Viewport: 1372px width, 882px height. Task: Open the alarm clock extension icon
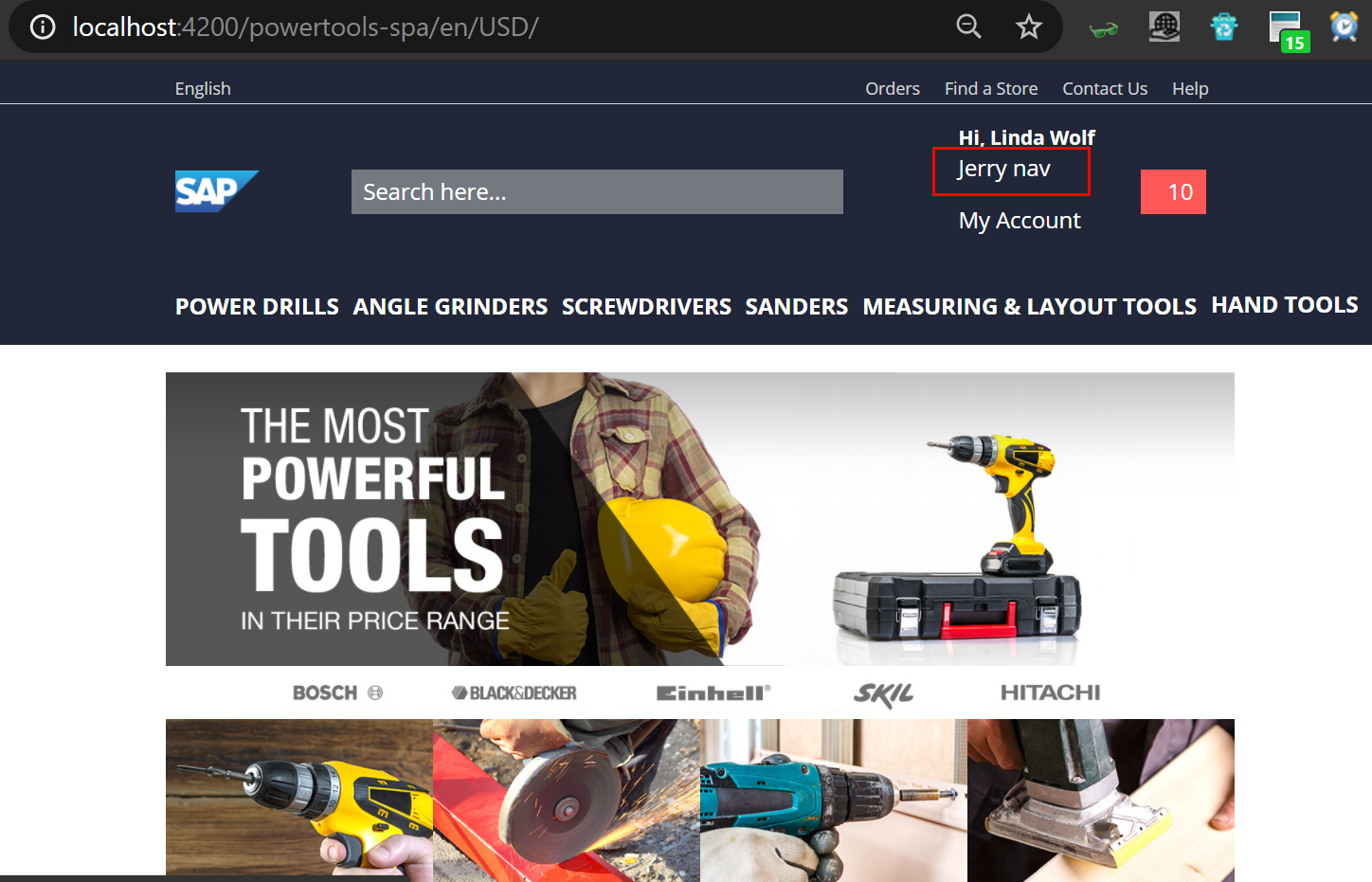(1345, 27)
